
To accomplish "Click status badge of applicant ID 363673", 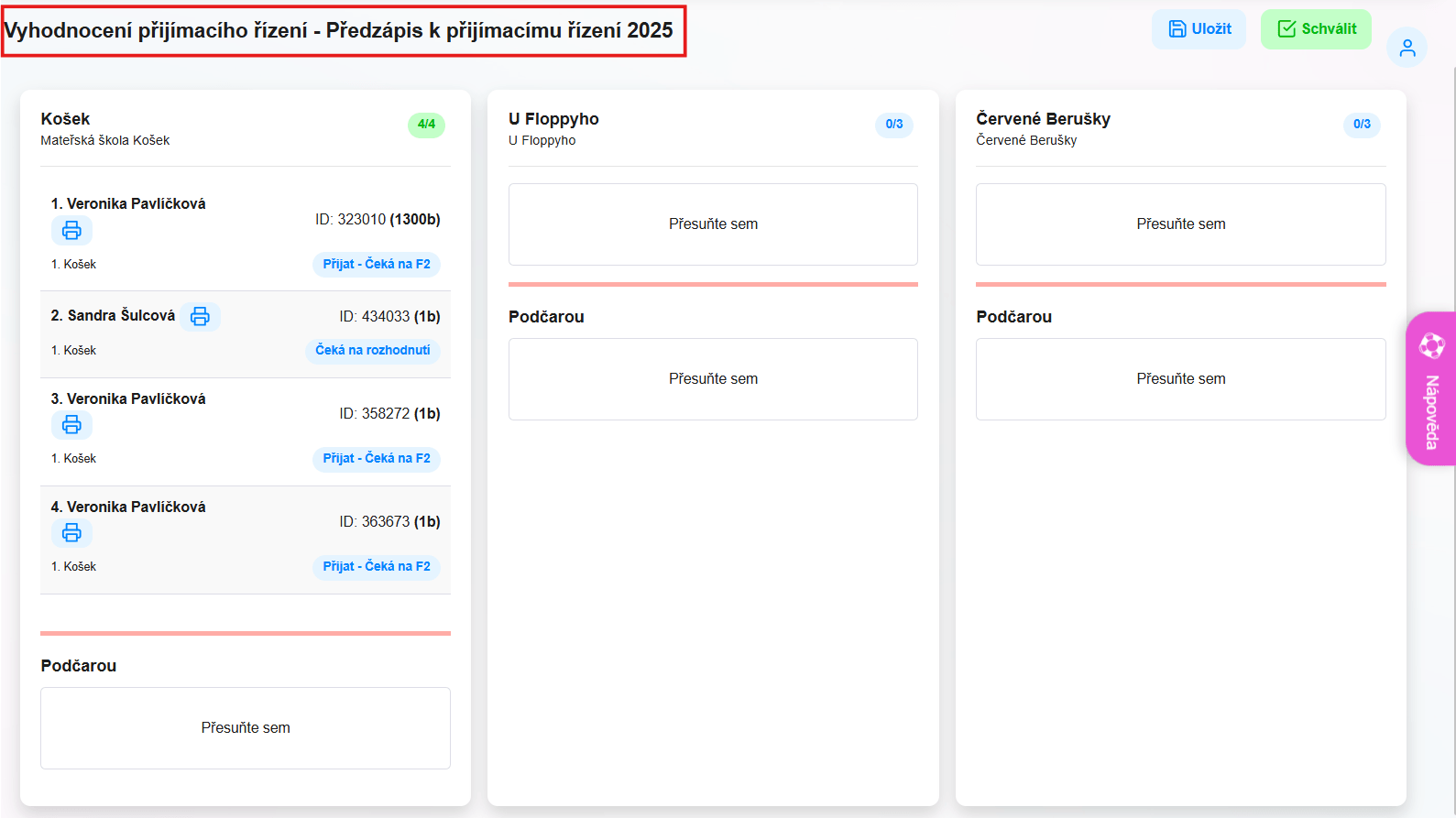I will pyautogui.click(x=376, y=567).
